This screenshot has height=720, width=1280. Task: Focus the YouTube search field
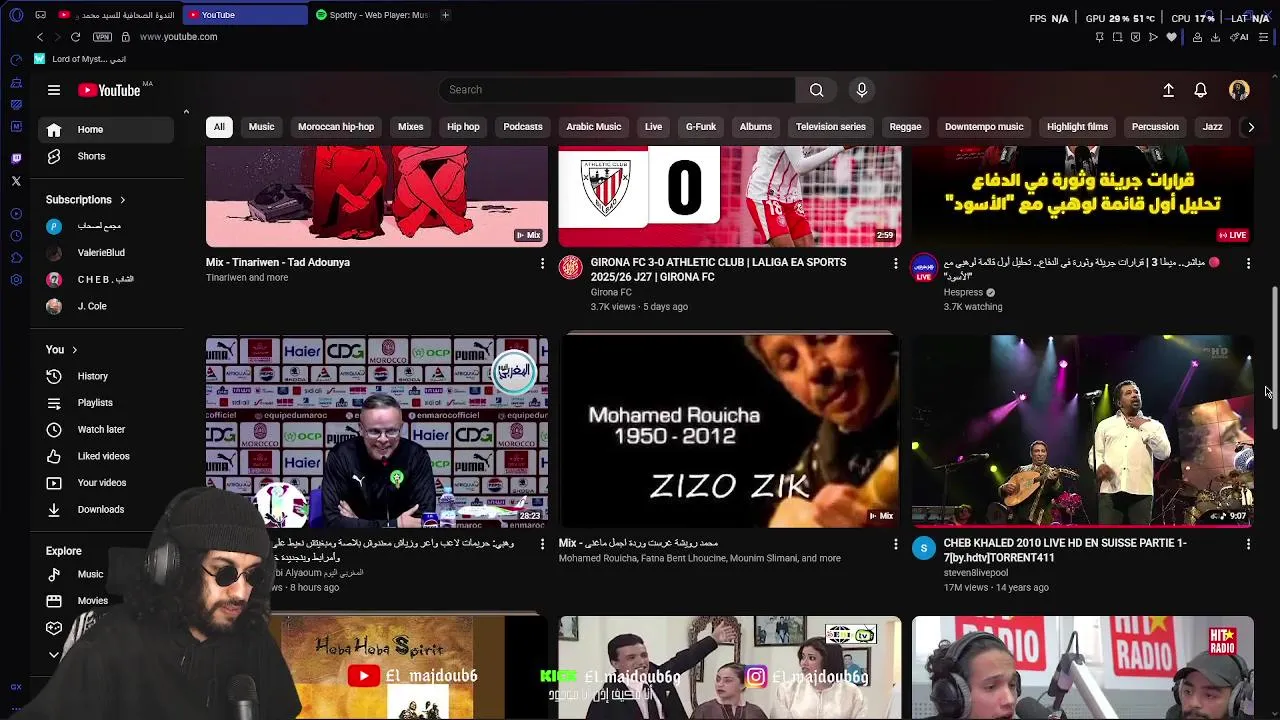(x=617, y=90)
